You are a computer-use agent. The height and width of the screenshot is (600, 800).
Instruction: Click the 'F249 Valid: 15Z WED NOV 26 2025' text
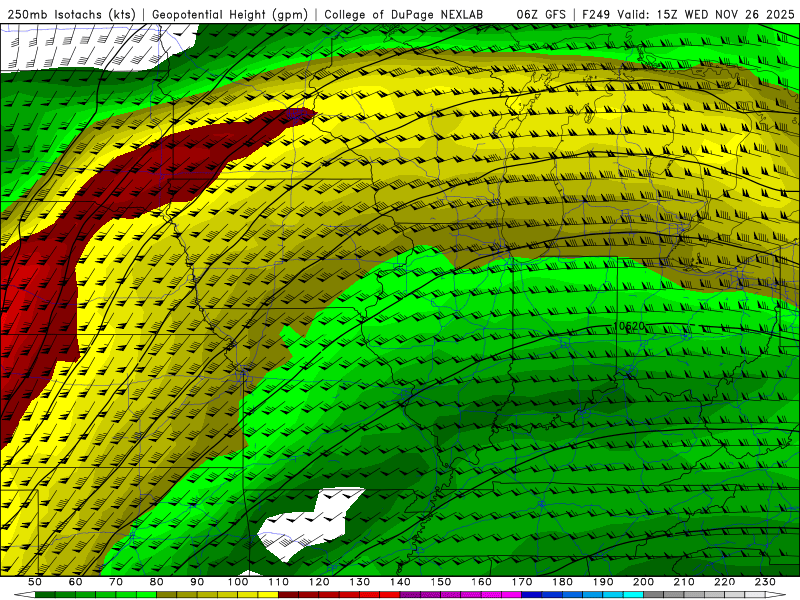click(x=688, y=14)
